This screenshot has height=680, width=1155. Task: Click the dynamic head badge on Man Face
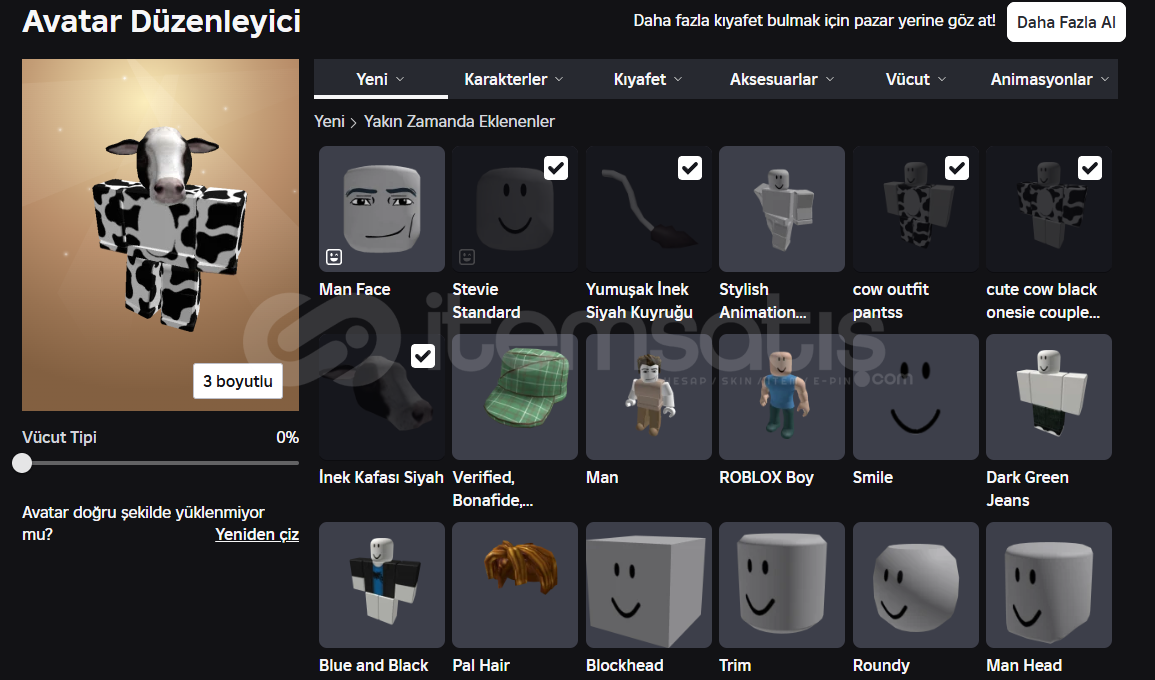tap(334, 256)
